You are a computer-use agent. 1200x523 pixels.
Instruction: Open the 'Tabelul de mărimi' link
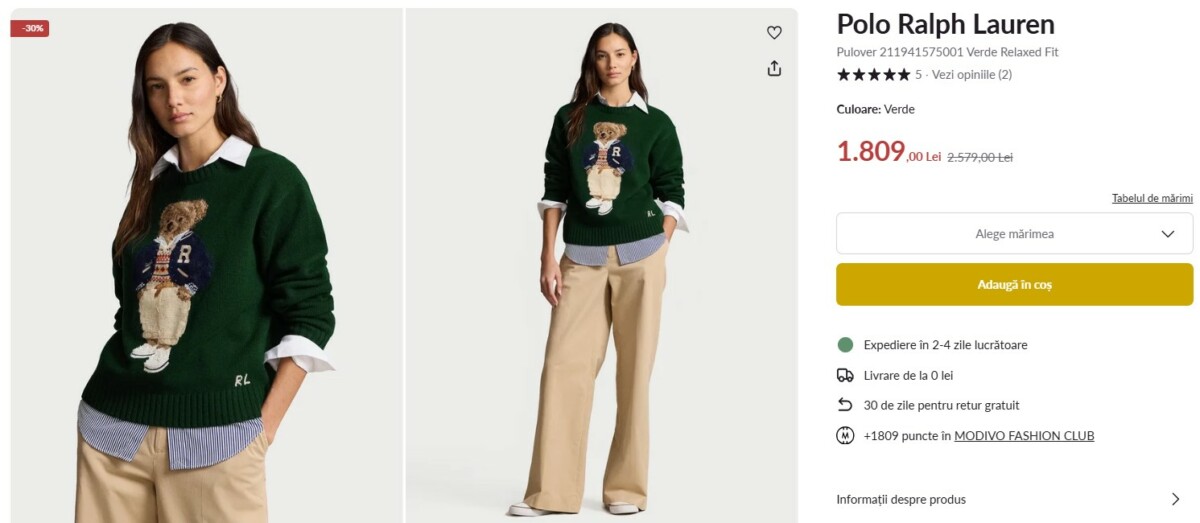point(1152,198)
